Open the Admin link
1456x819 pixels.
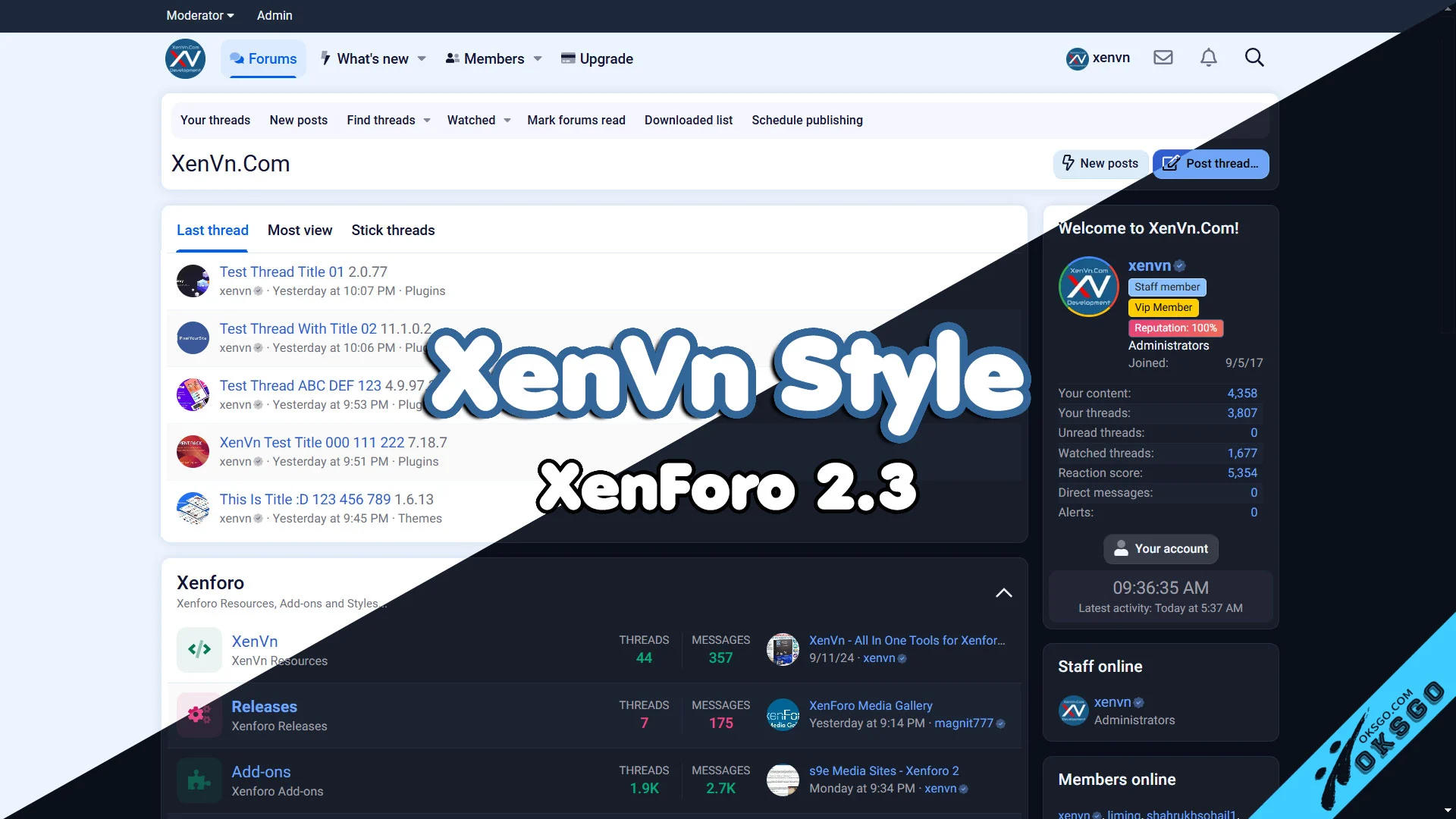point(275,15)
